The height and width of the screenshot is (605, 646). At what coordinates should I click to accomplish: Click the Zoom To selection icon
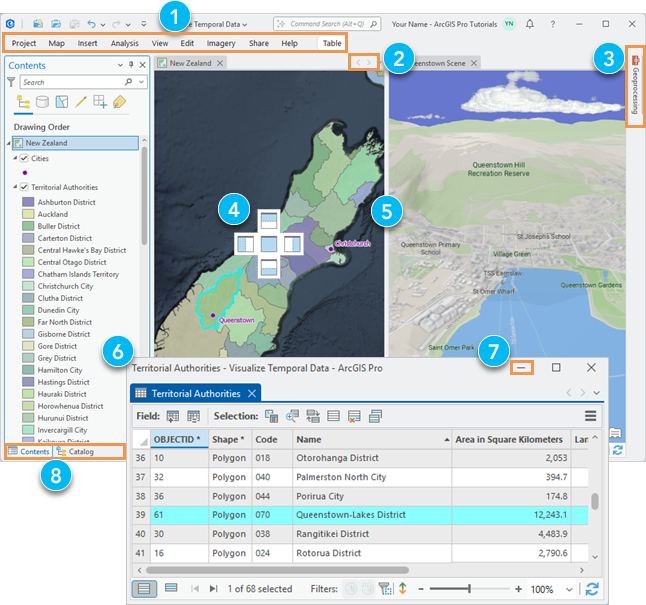(292, 416)
